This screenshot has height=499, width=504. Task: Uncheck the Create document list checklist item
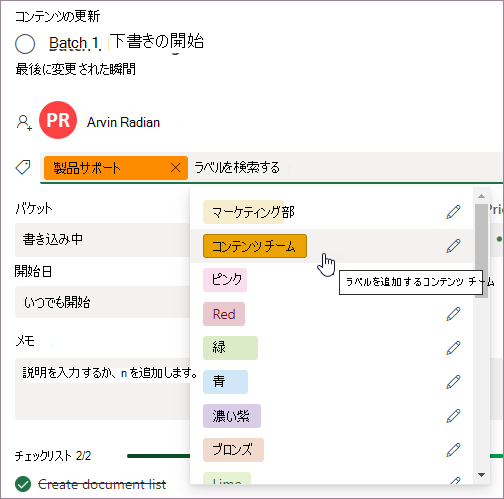23,484
